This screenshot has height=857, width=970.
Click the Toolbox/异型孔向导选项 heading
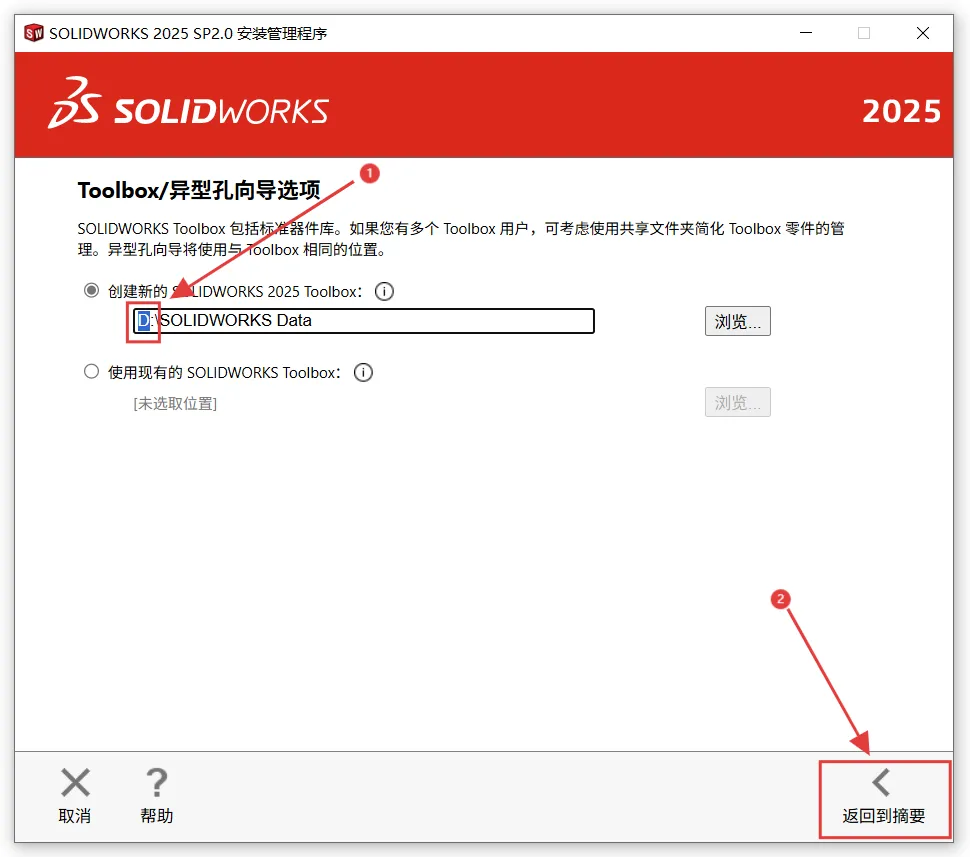tap(199, 190)
